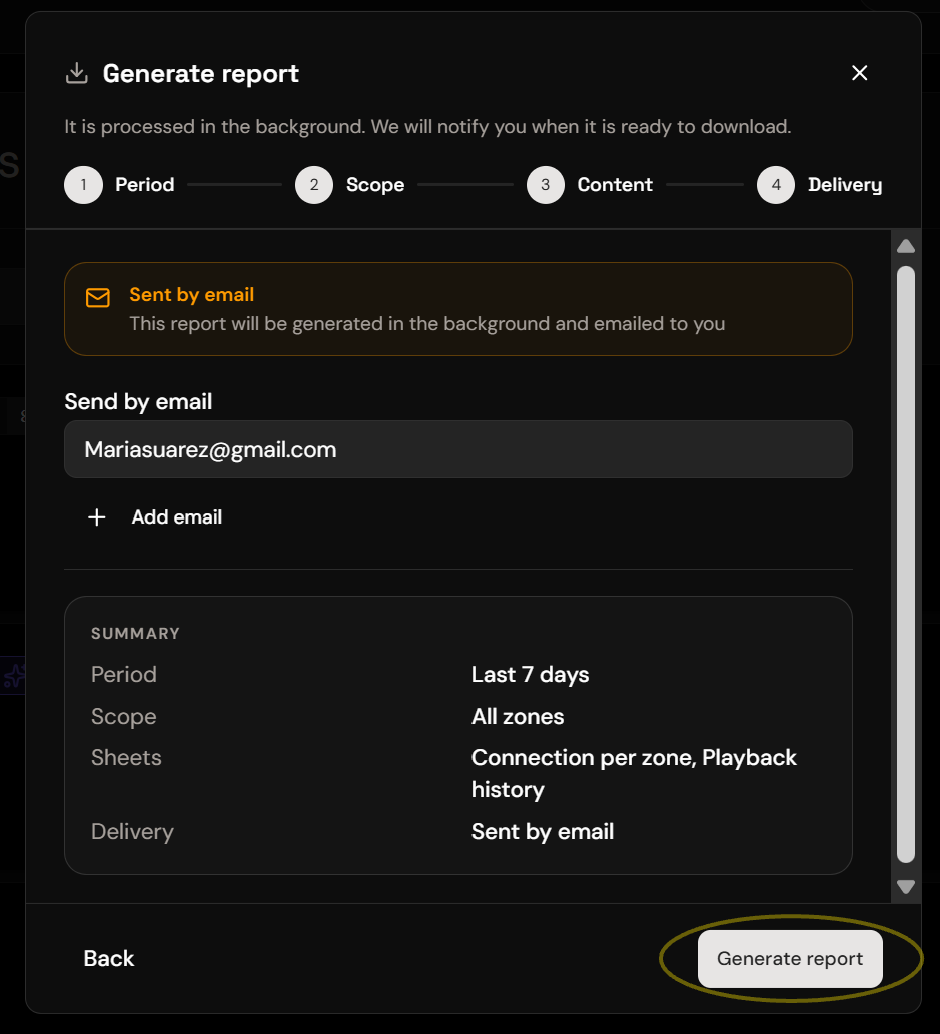Screen dimensions: 940x1034
Task: Click the scrollbar up arrow
Action: click(906, 247)
